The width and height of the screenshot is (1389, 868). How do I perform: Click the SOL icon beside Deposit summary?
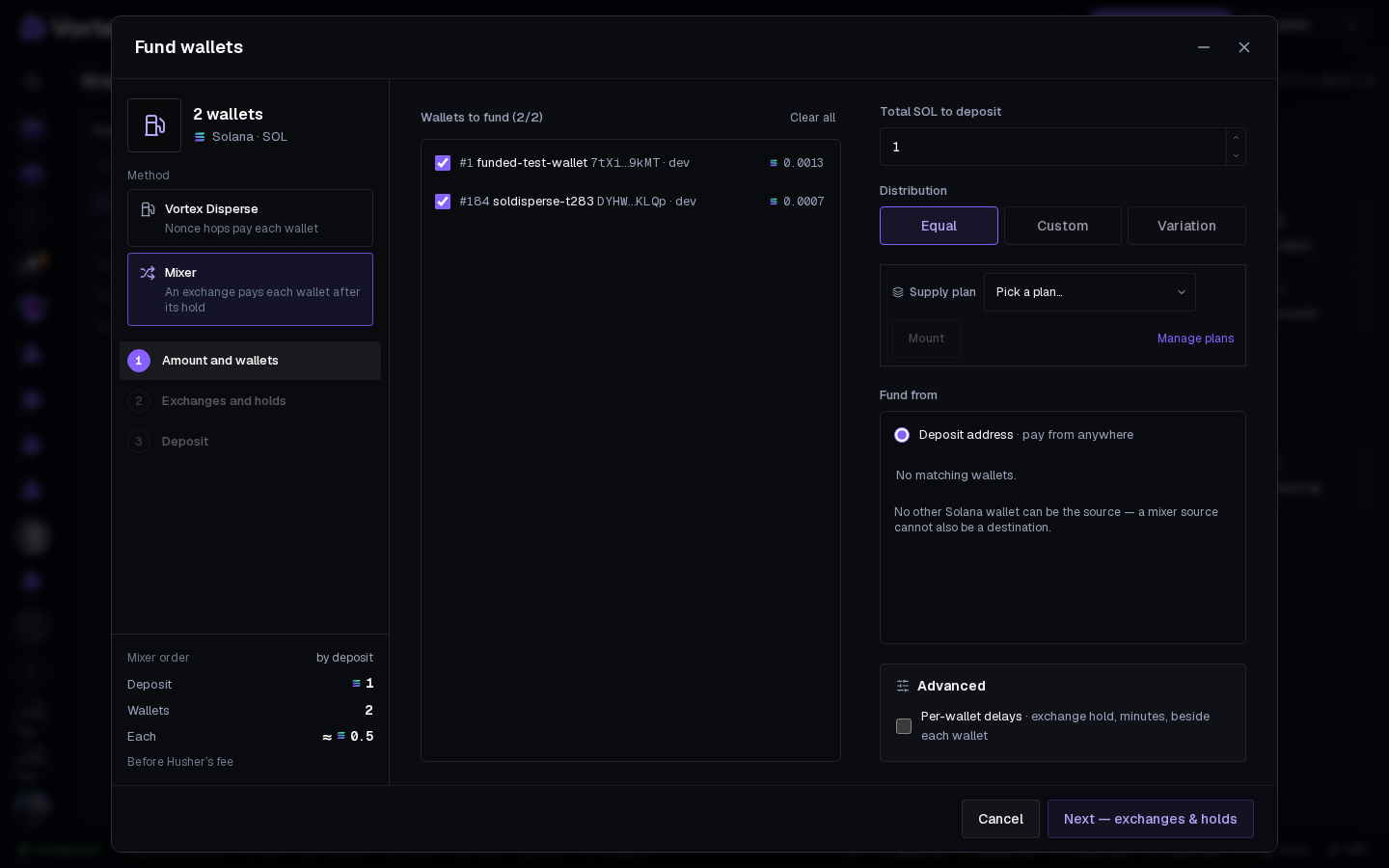(x=356, y=683)
